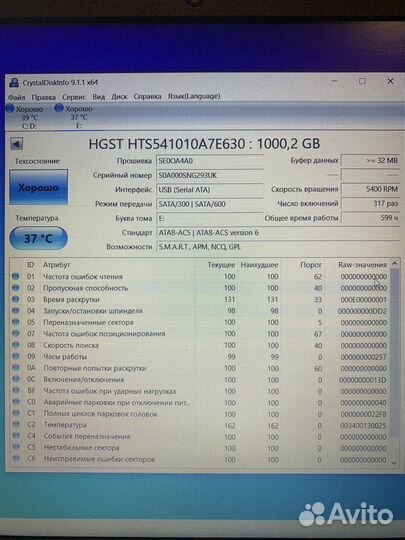Click status dot for Нестабильные сектора row
405x540 pixels.
[x=16, y=447]
